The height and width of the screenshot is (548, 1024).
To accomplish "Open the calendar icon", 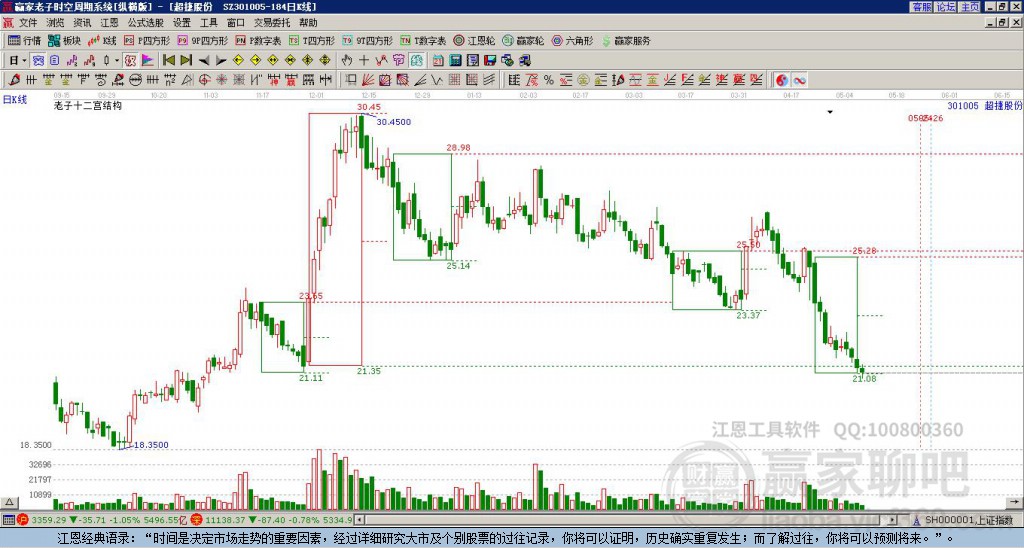I will tap(438, 60).
